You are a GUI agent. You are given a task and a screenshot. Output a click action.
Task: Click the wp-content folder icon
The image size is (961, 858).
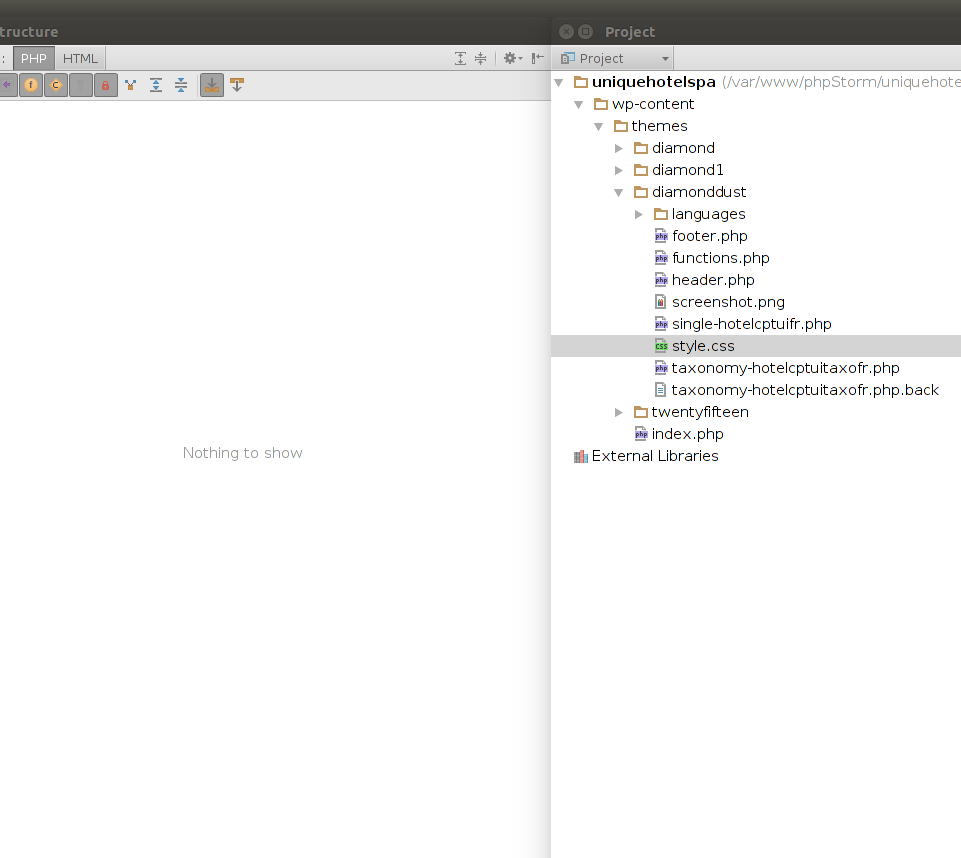(x=601, y=104)
